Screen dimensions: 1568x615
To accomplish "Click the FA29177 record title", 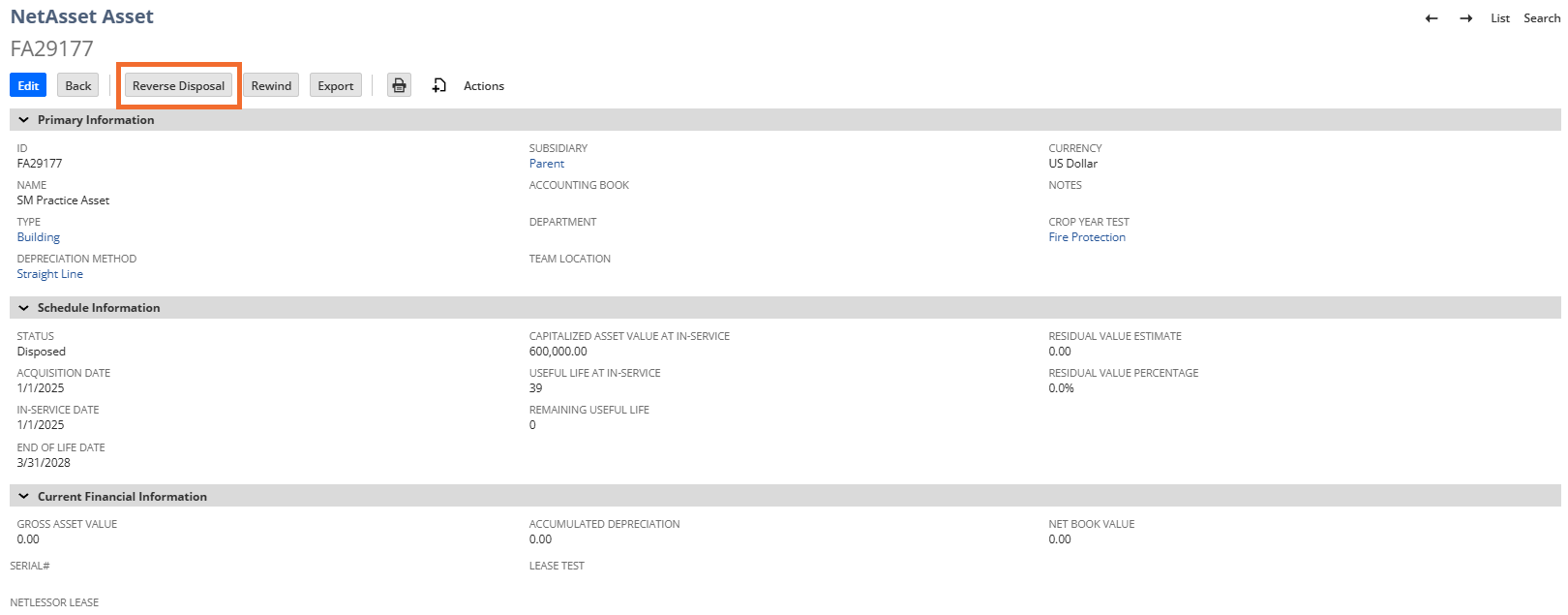I will coord(52,48).
